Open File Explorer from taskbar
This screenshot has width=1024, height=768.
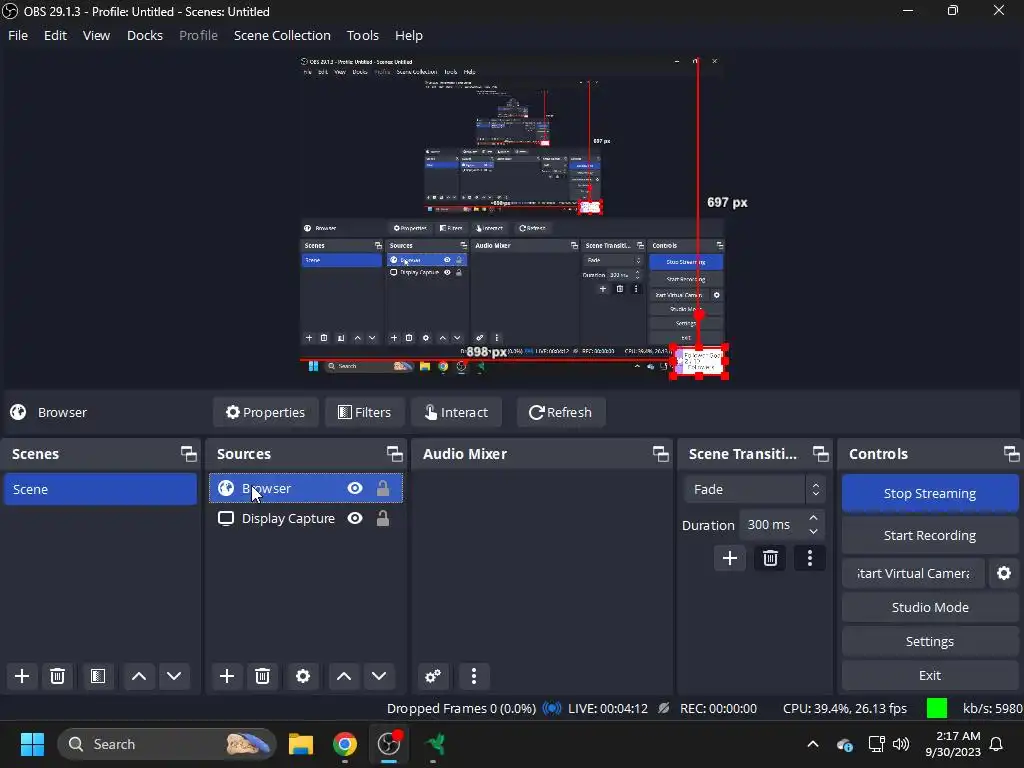[x=301, y=744]
